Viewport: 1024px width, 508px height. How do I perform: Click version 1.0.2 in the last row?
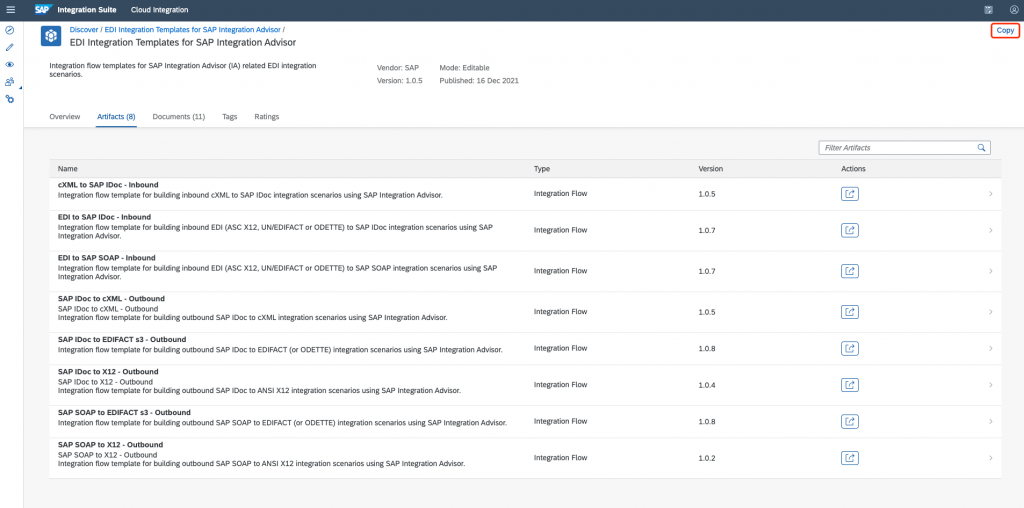pos(707,458)
